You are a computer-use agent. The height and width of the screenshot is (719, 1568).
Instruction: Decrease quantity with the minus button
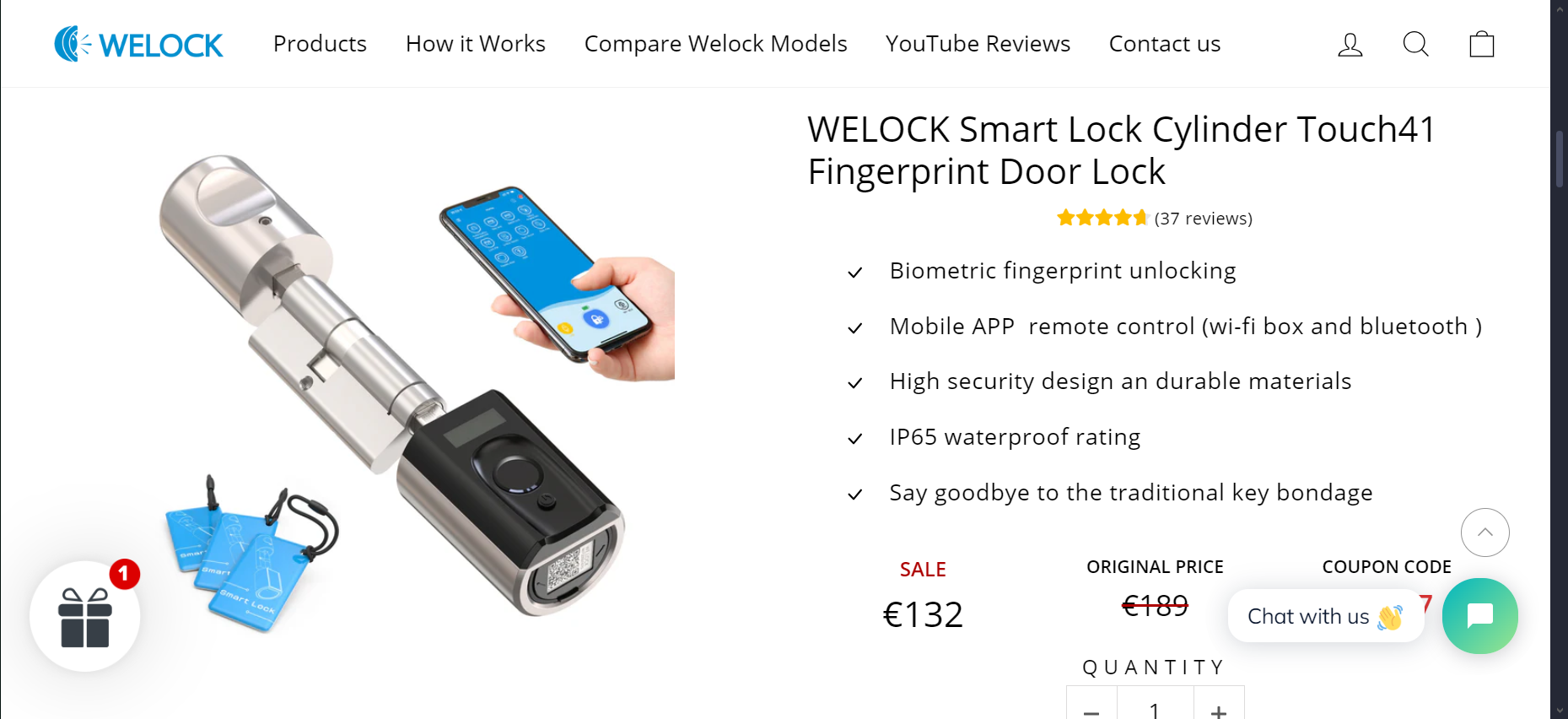[1091, 707]
